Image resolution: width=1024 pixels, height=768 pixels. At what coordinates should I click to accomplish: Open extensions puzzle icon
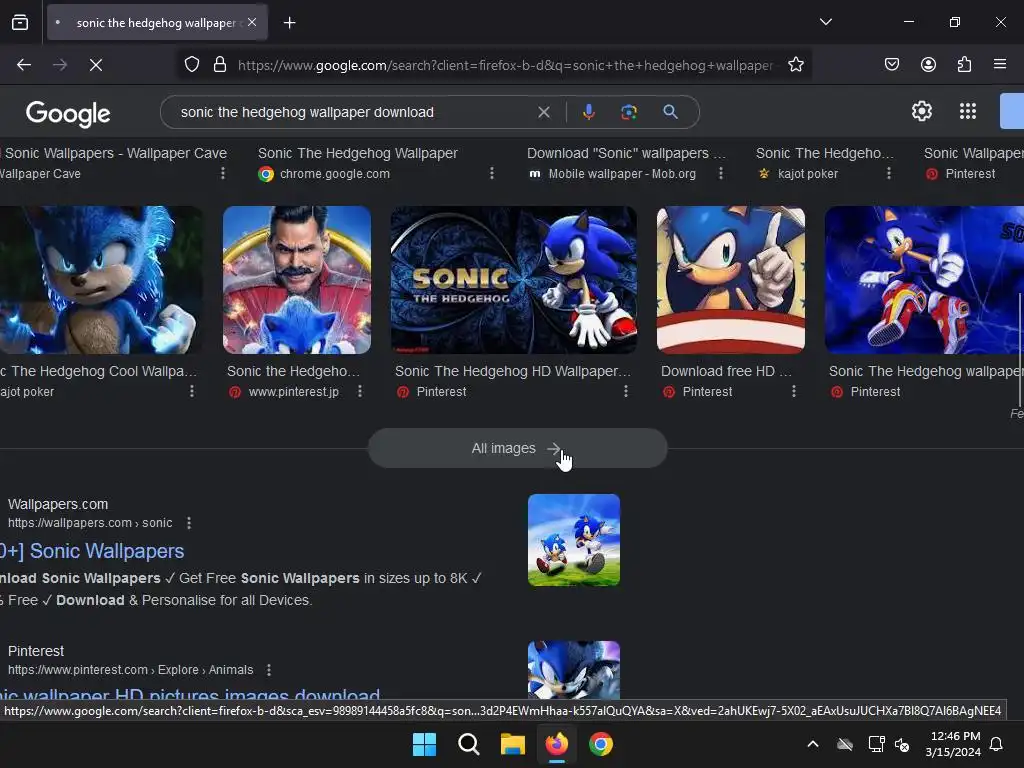pyautogui.click(x=964, y=65)
